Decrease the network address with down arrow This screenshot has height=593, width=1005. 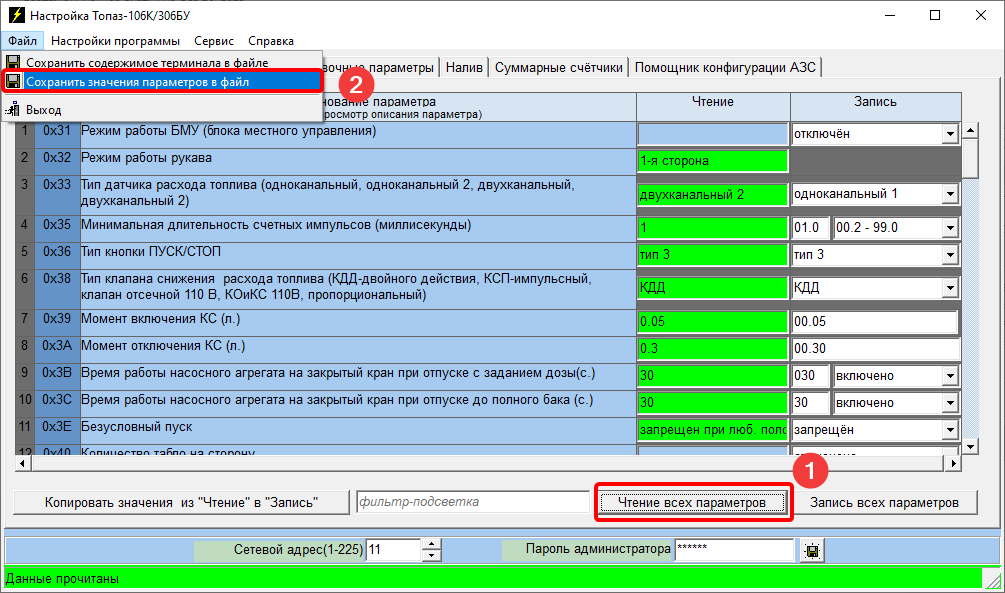pos(431,555)
